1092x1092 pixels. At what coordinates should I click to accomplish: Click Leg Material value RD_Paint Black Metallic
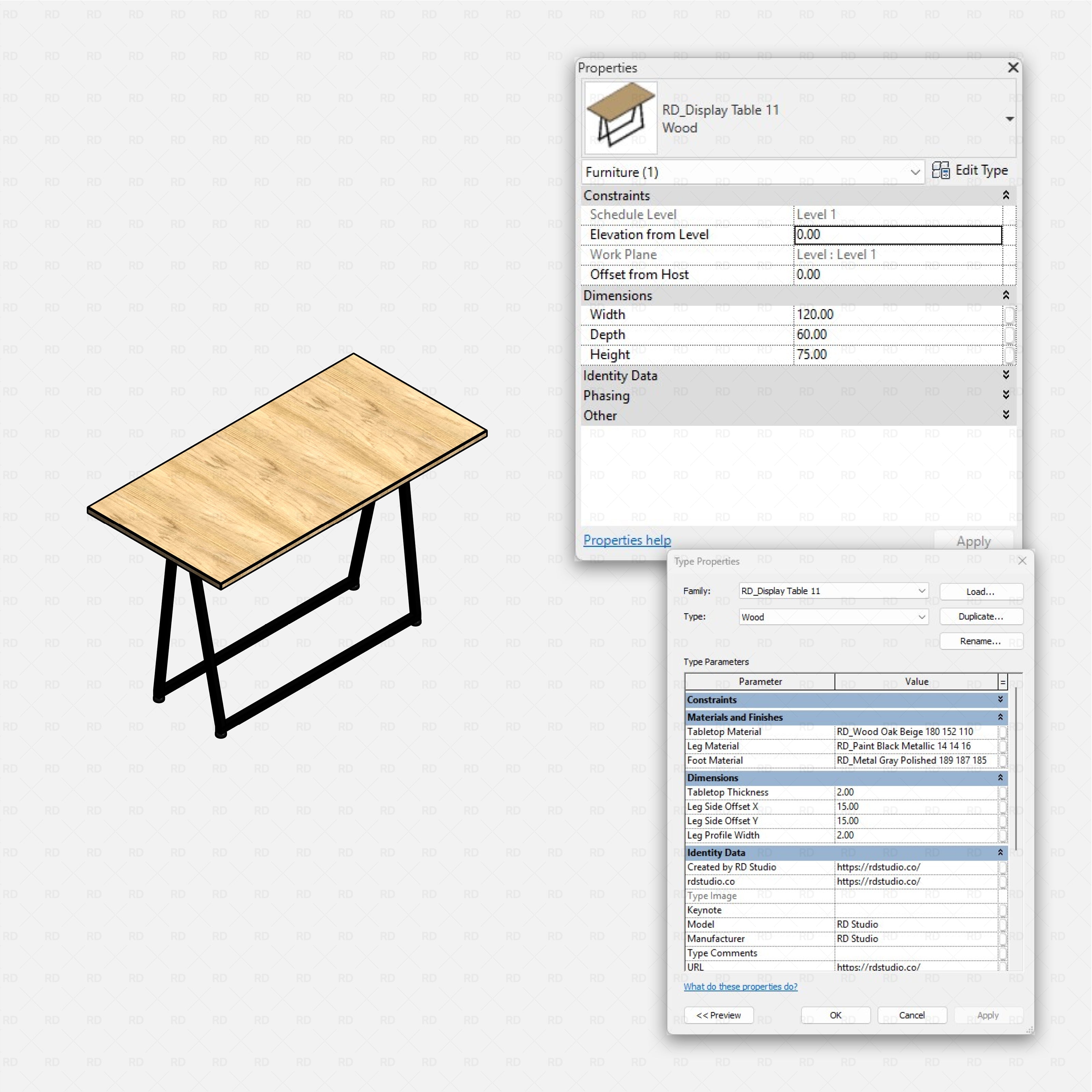[x=916, y=746]
